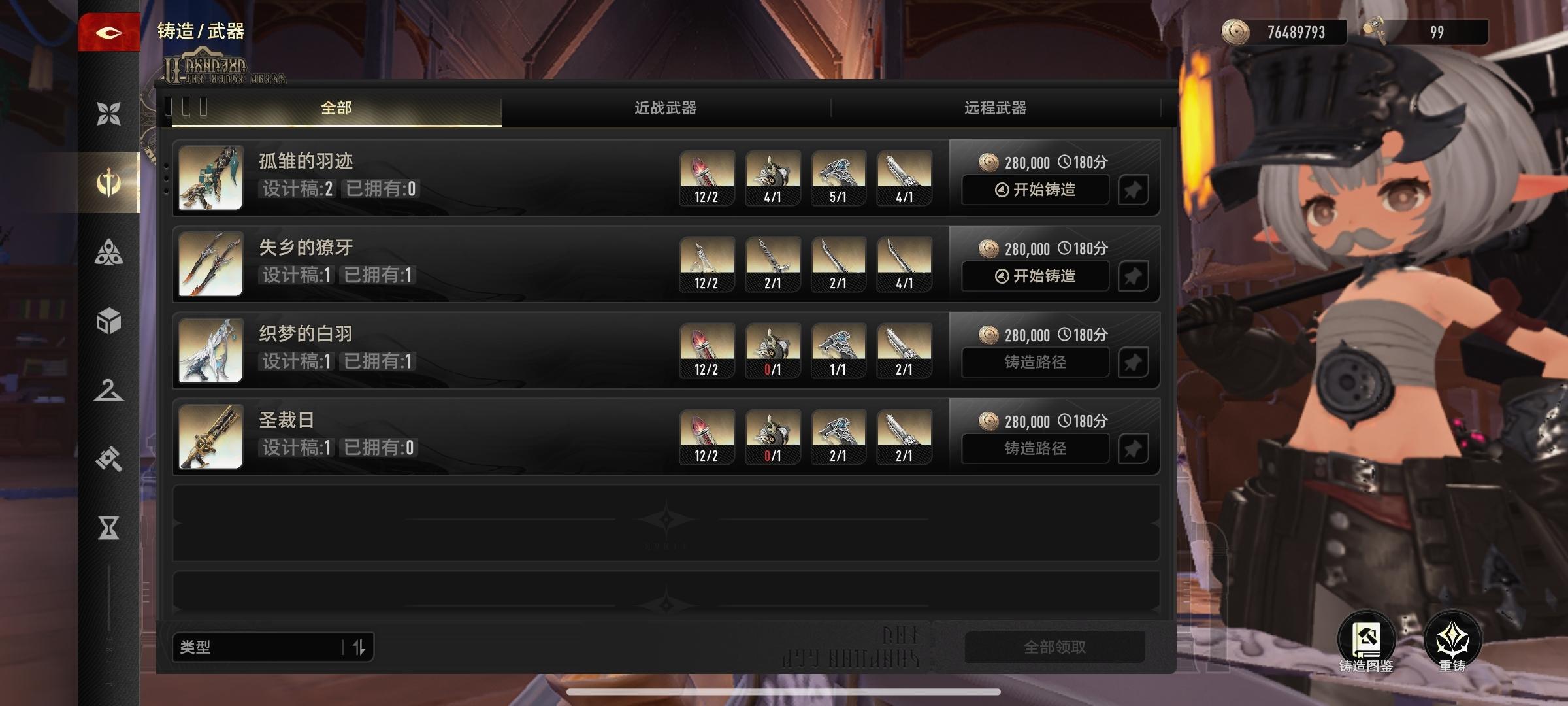Open the 重铸 reforge icon
1568x706 pixels.
1452,641
